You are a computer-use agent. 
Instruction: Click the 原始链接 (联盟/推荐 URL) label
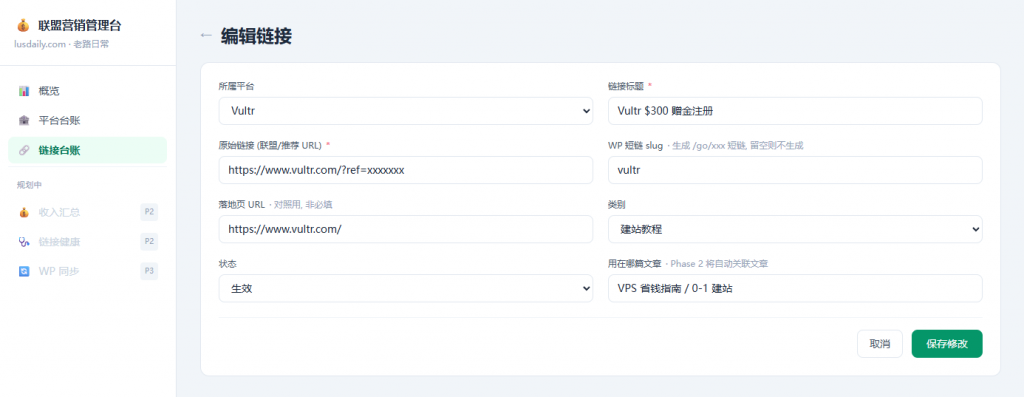pyautogui.click(x=270, y=145)
